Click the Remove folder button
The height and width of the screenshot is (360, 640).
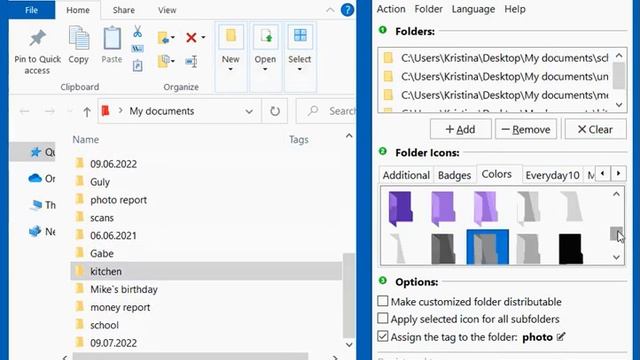point(526,129)
